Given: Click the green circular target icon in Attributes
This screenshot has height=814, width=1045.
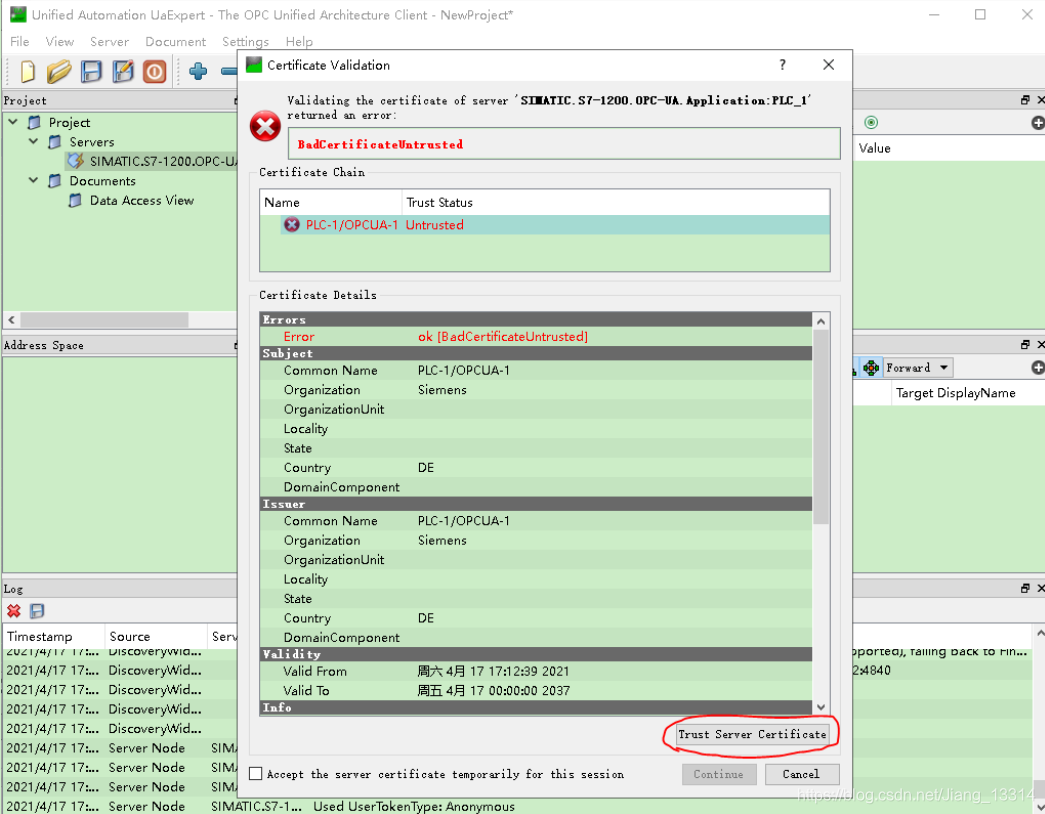Looking at the screenshot, I should click(x=871, y=122).
